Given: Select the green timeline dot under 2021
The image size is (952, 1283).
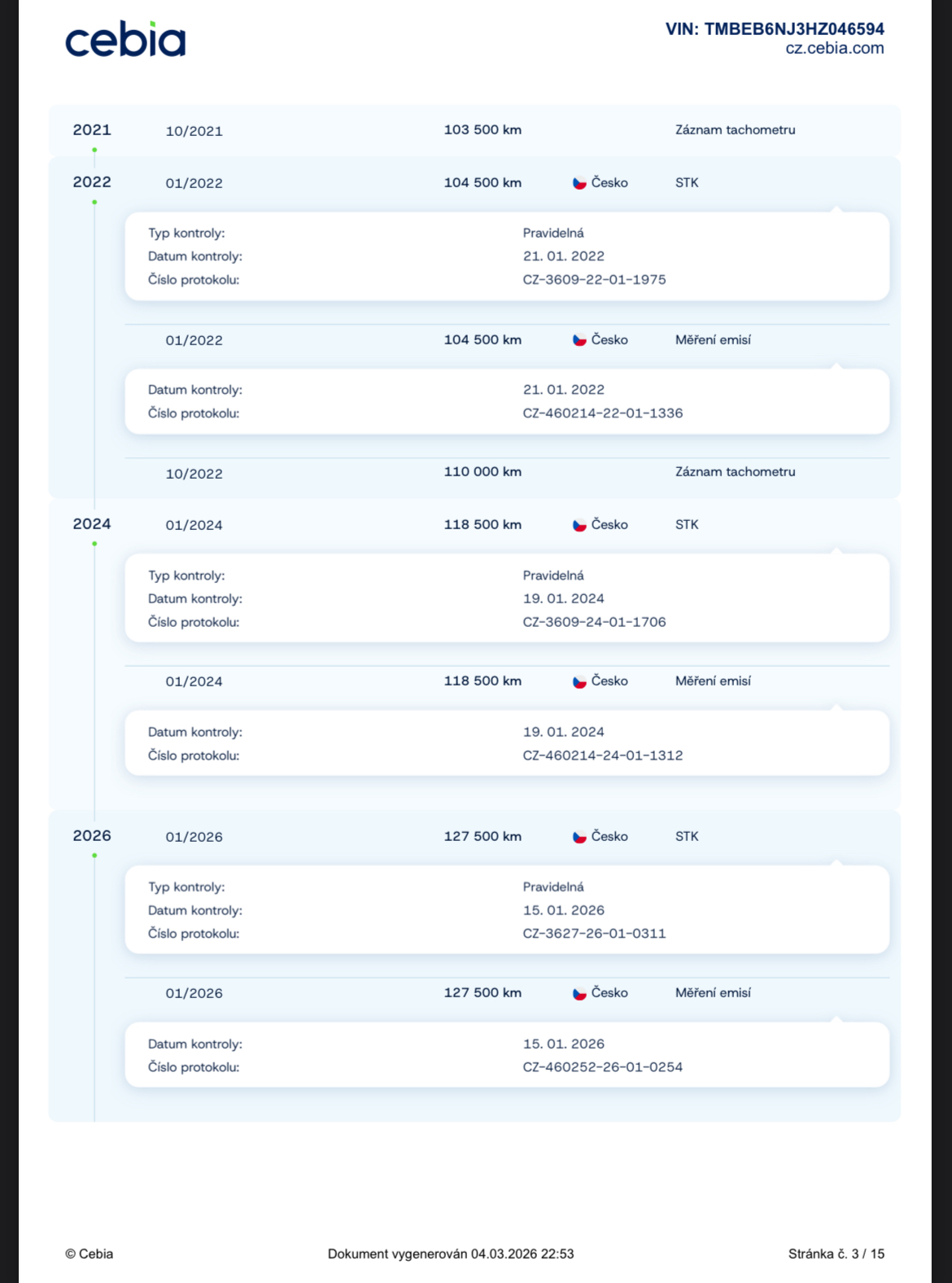Looking at the screenshot, I should click(94, 150).
